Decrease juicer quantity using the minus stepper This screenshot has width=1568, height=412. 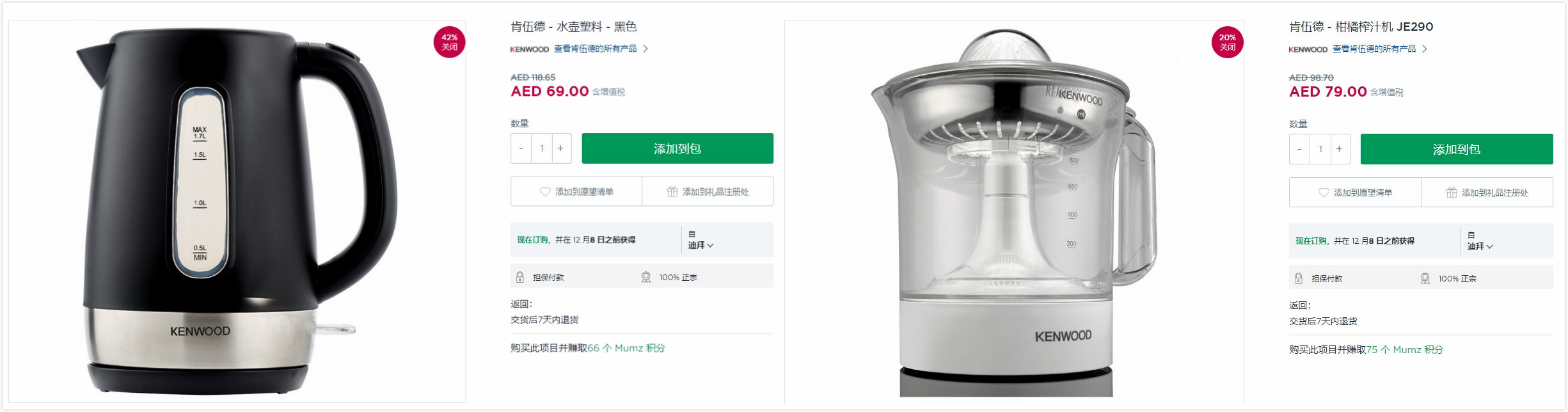coord(1299,148)
